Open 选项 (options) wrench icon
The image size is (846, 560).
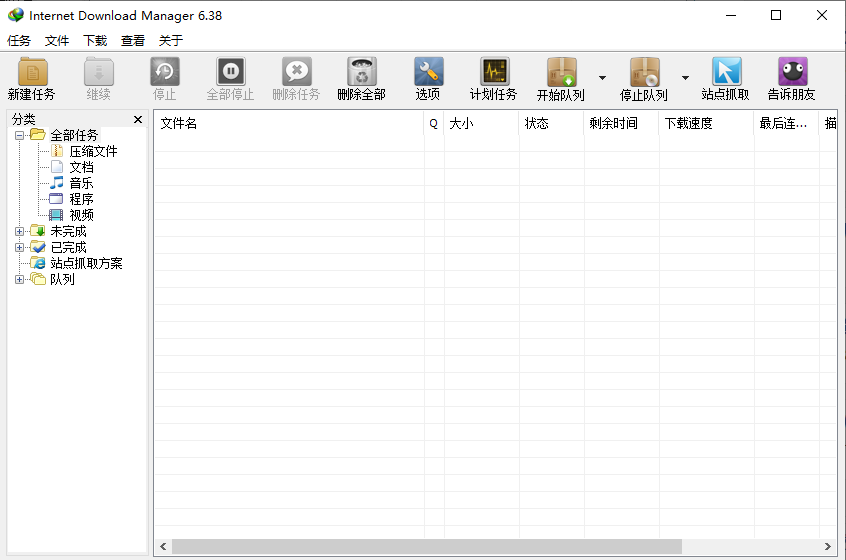click(x=428, y=72)
